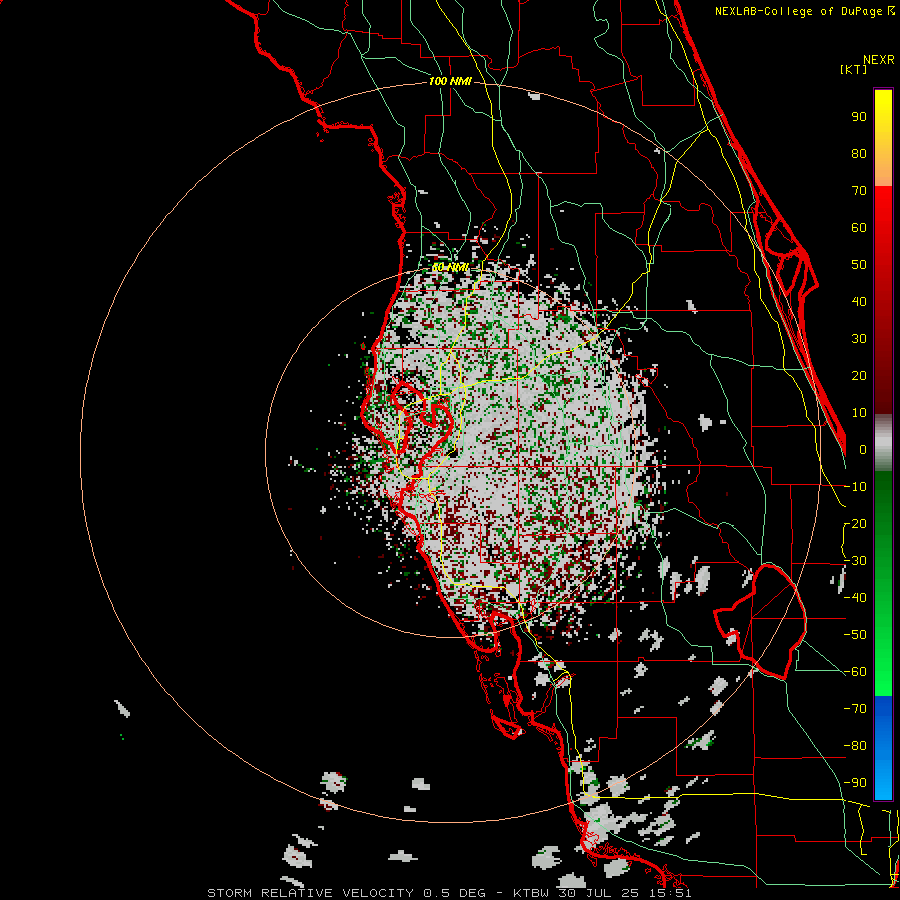
Task: Select the 50 NMI range ring label
Action: coord(450,267)
